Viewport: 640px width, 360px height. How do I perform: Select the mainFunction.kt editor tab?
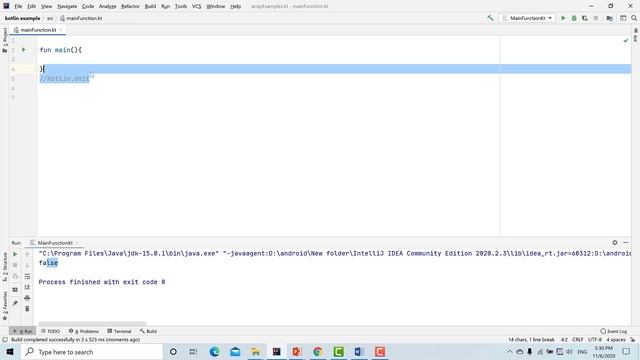(38, 30)
